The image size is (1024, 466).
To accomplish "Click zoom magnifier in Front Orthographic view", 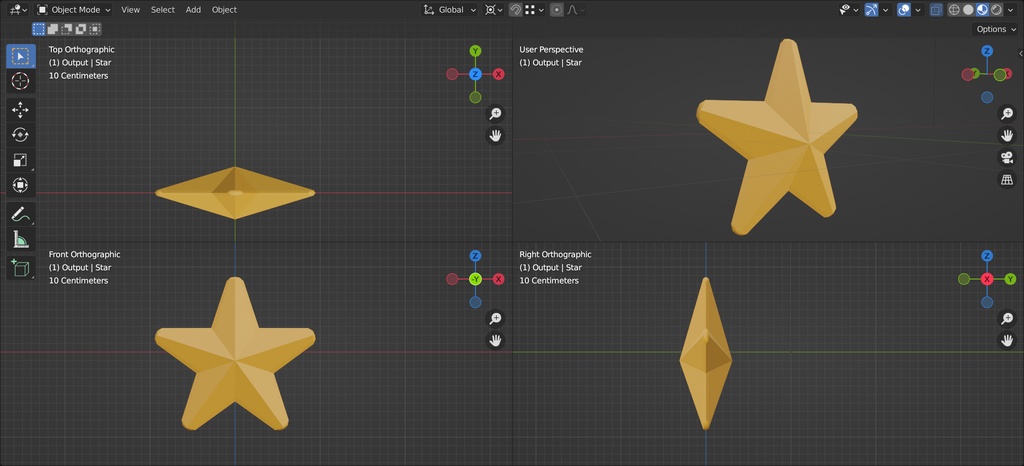I will click(496, 318).
